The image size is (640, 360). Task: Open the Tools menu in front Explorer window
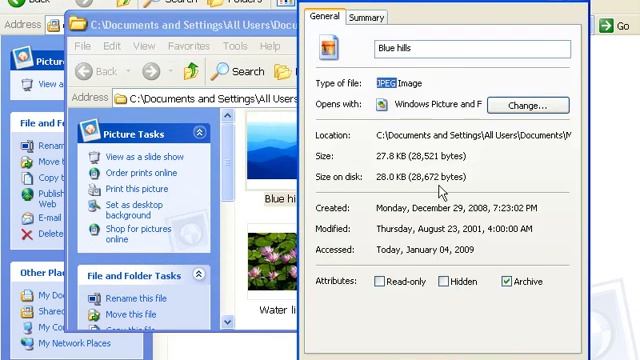coord(235,46)
